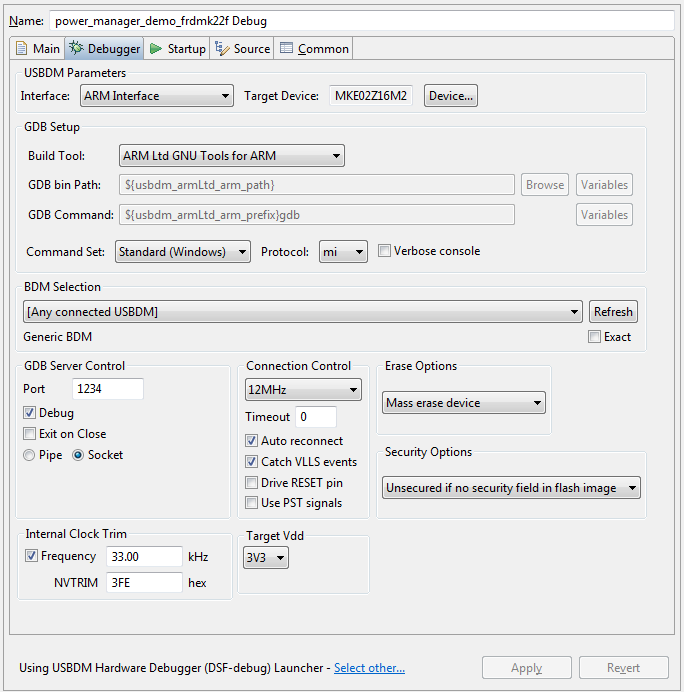Viewport: 684px width, 692px height.
Task: Click the Select other... link
Action: pyautogui.click(x=369, y=668)
